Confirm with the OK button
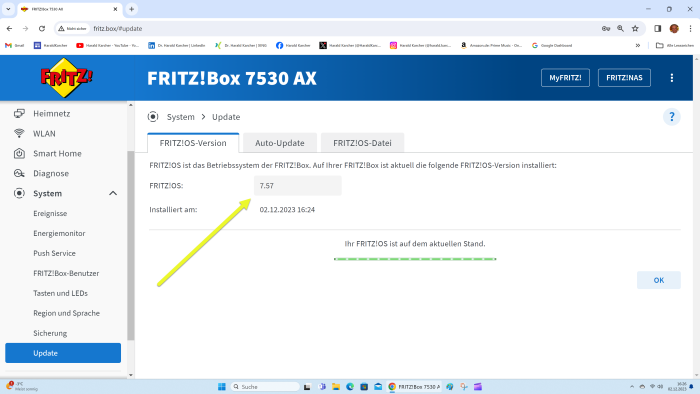Image resolution: width=700 pixels, height=394 pixels. (x=658, y=280)
